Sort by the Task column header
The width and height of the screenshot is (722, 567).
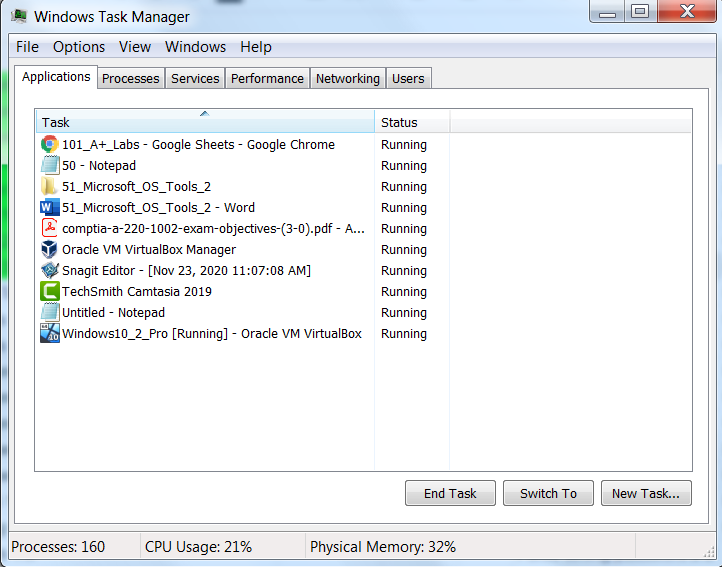pos(205,123)
